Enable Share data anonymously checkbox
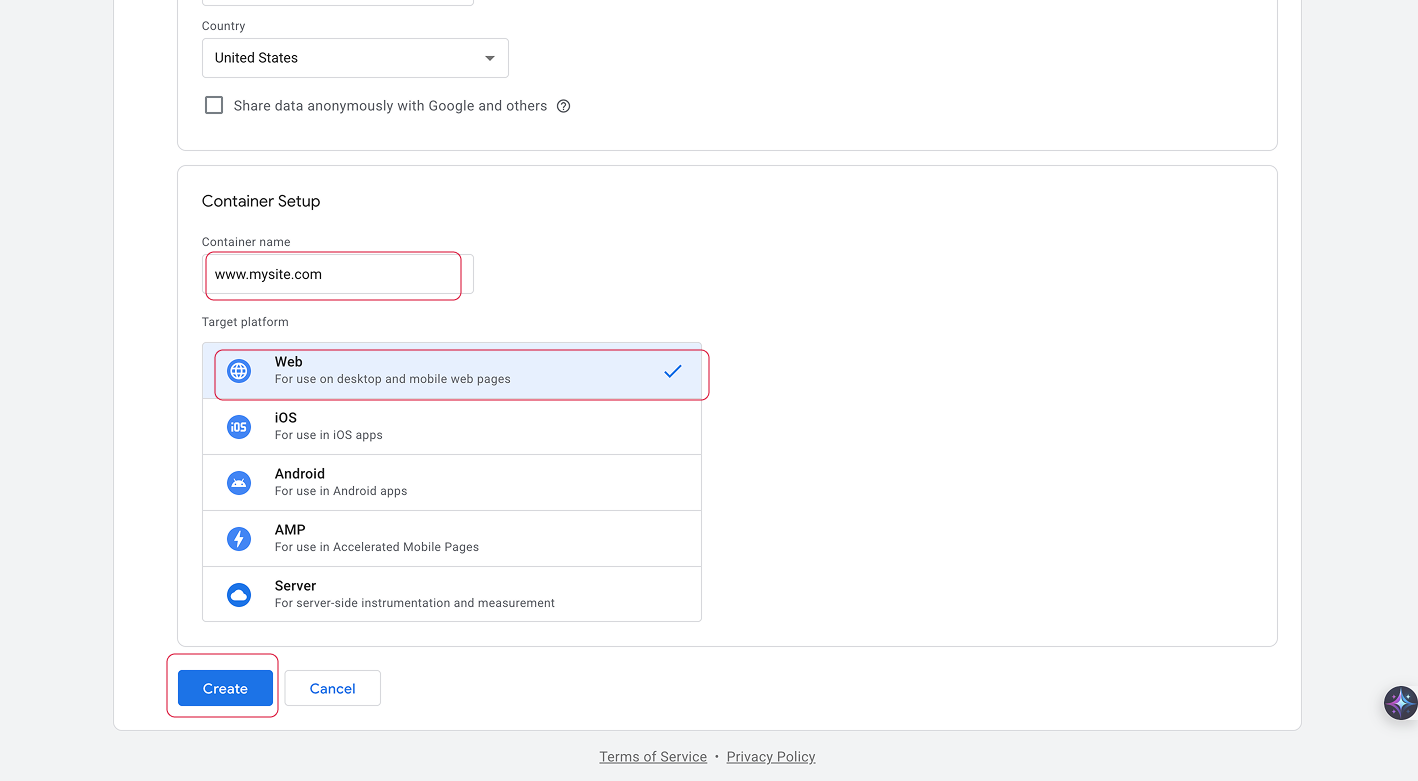Screen dimensions: 1418x781 pyautogui.click(x=214, y=105)
